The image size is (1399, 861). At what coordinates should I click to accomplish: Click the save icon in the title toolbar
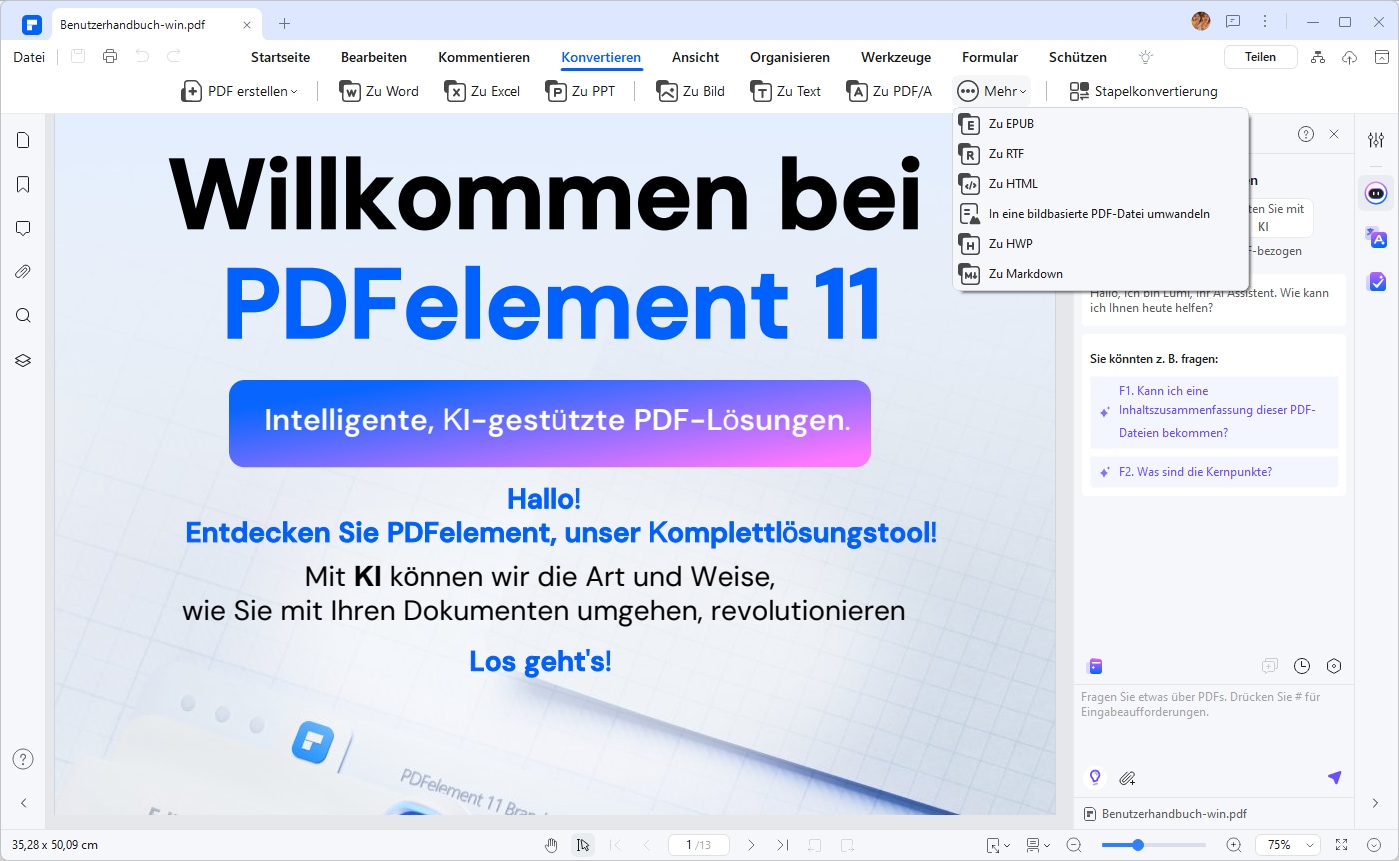click(x=78, y=57)
